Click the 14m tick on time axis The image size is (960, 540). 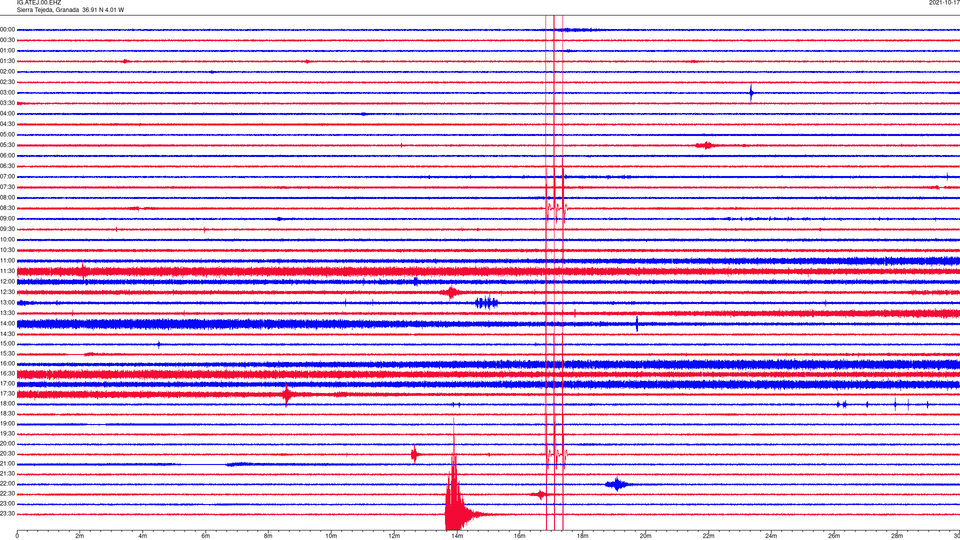[x=457, y=536]
